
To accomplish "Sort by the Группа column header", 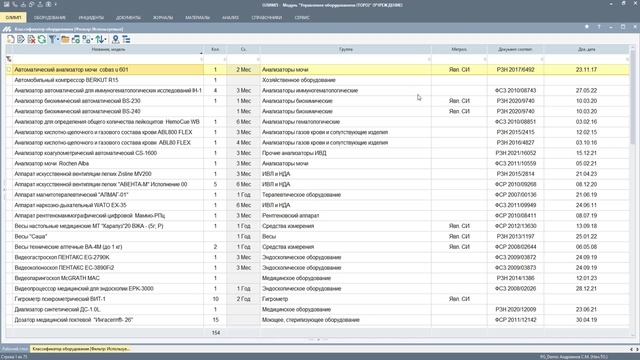I will [345, 49].
